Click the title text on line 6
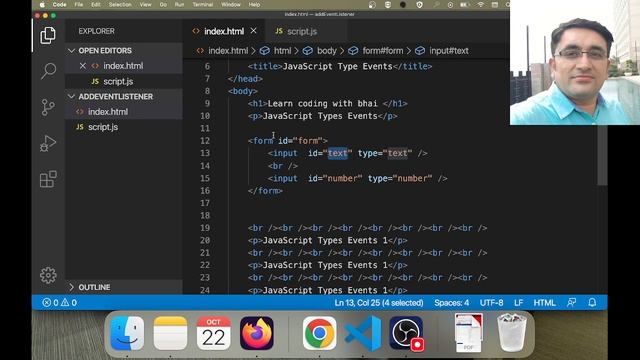The image size is (640, 360). [337, 67]
